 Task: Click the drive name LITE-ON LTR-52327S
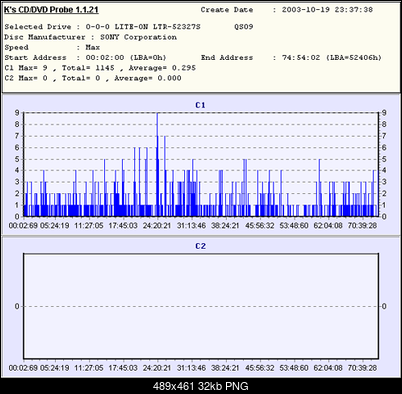pyautogui.click(x=157, y=27)
